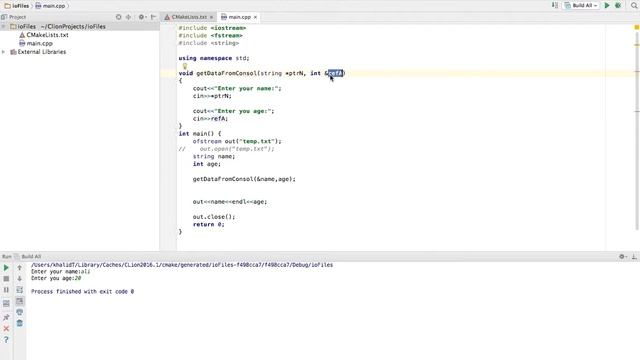The height and width of the screenshot is (360, 640).
Task: Click the 'ofstream out("temp.txt");' line
Action: [x=237, y=141]
